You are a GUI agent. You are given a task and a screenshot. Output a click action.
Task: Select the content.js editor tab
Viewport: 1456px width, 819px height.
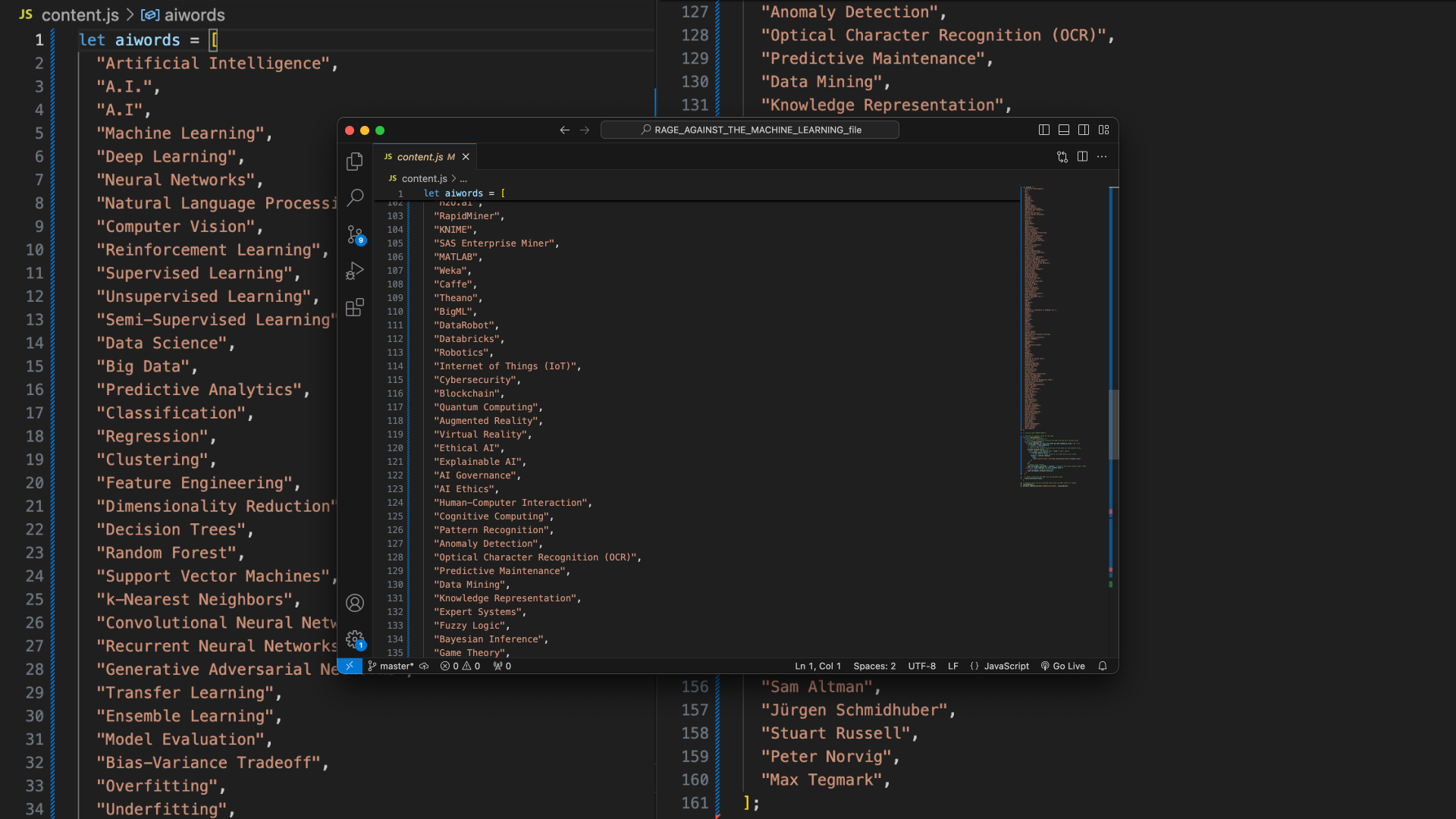425,157
